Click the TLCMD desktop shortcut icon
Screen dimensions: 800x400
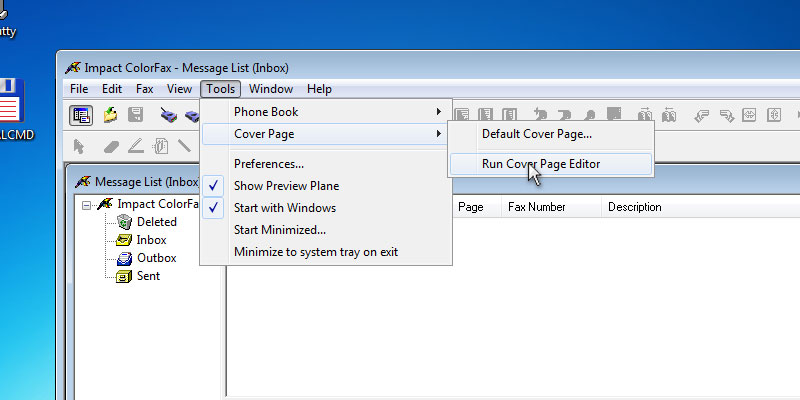[10, 103]
